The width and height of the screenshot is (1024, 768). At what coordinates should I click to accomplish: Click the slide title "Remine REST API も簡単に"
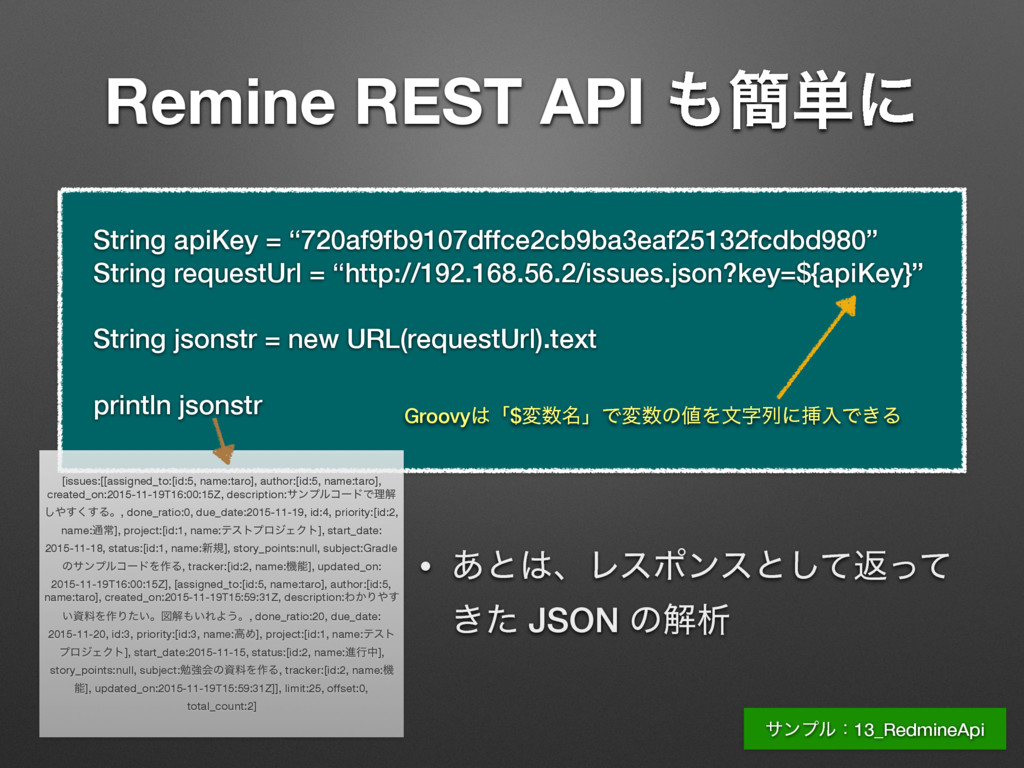coord(510,102)
